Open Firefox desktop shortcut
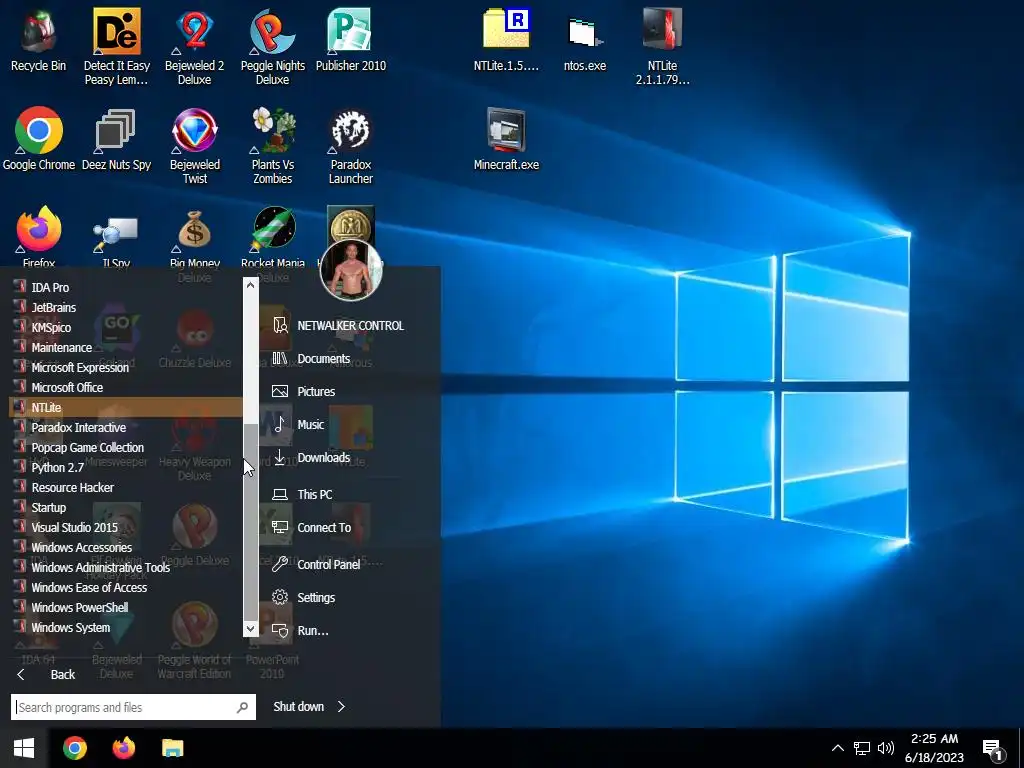 [x=39, y=236]
